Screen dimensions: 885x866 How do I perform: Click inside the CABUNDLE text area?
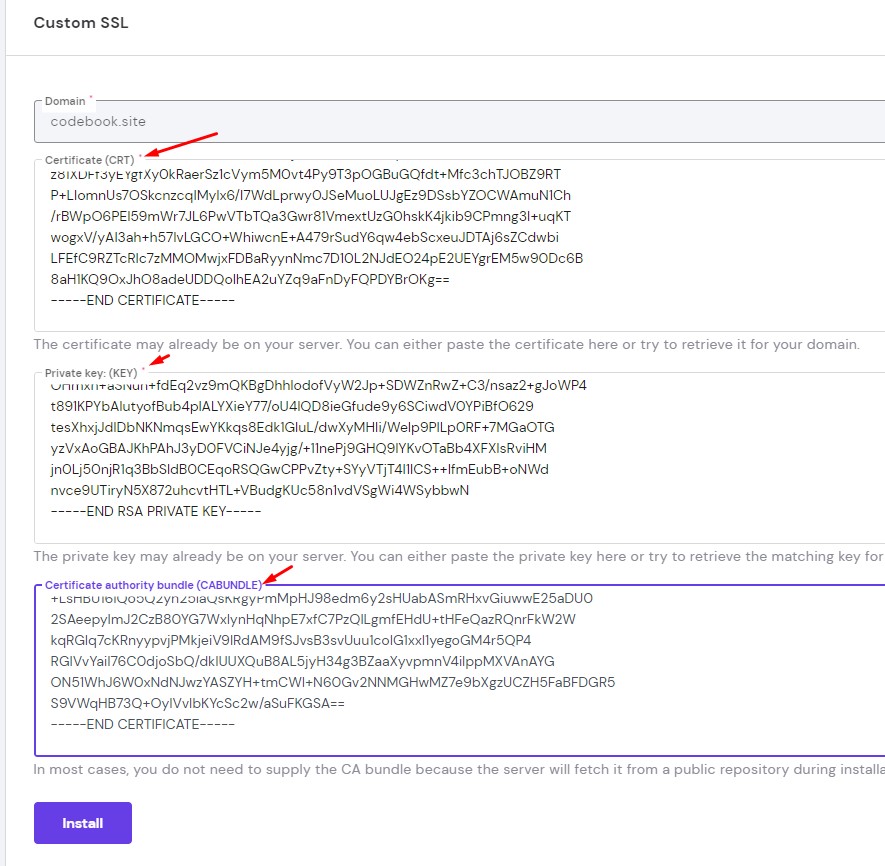tap(459, 671)
